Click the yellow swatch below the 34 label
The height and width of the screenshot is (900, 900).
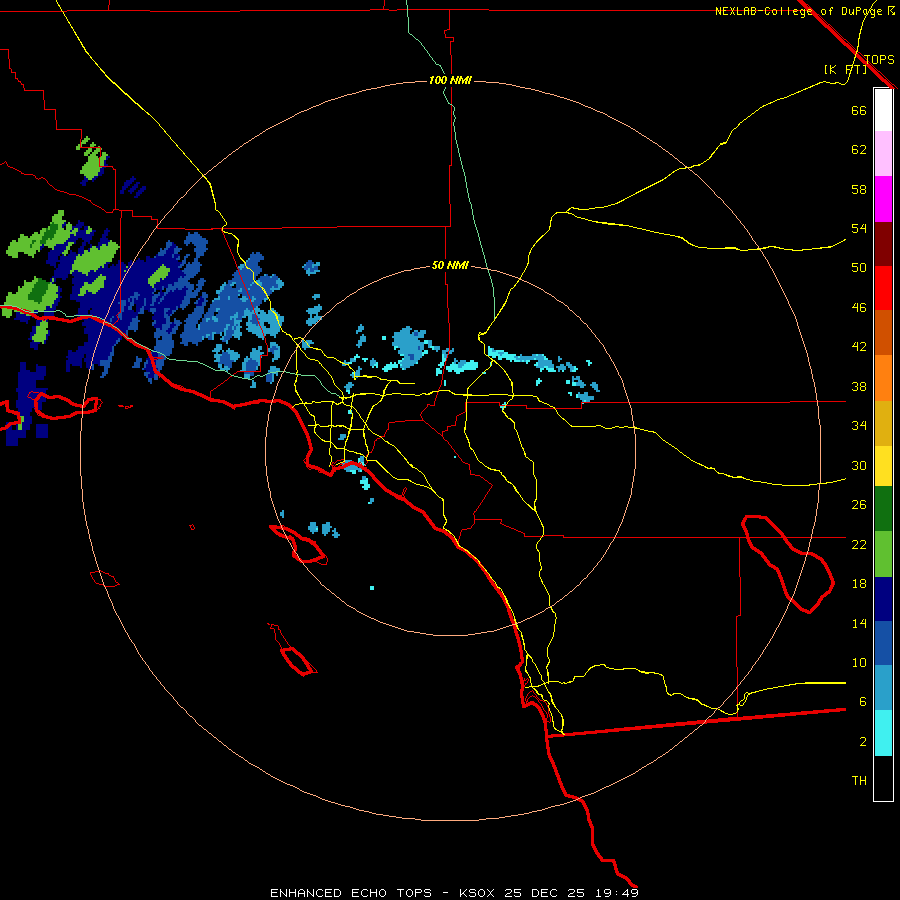[x=883, y=466]
